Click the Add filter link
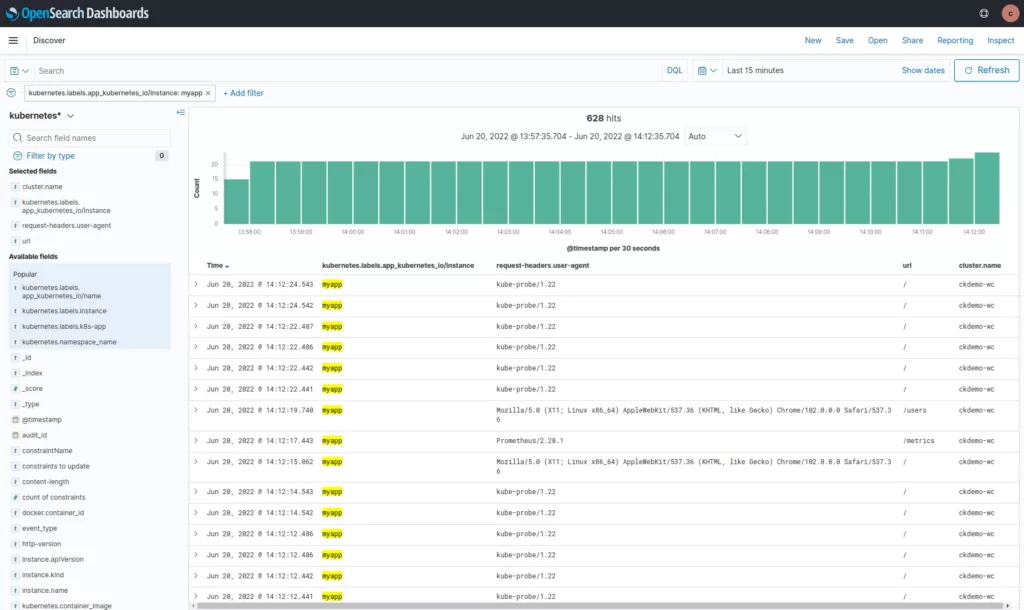This screenshot has width=1024, height=610. (243, 93)
